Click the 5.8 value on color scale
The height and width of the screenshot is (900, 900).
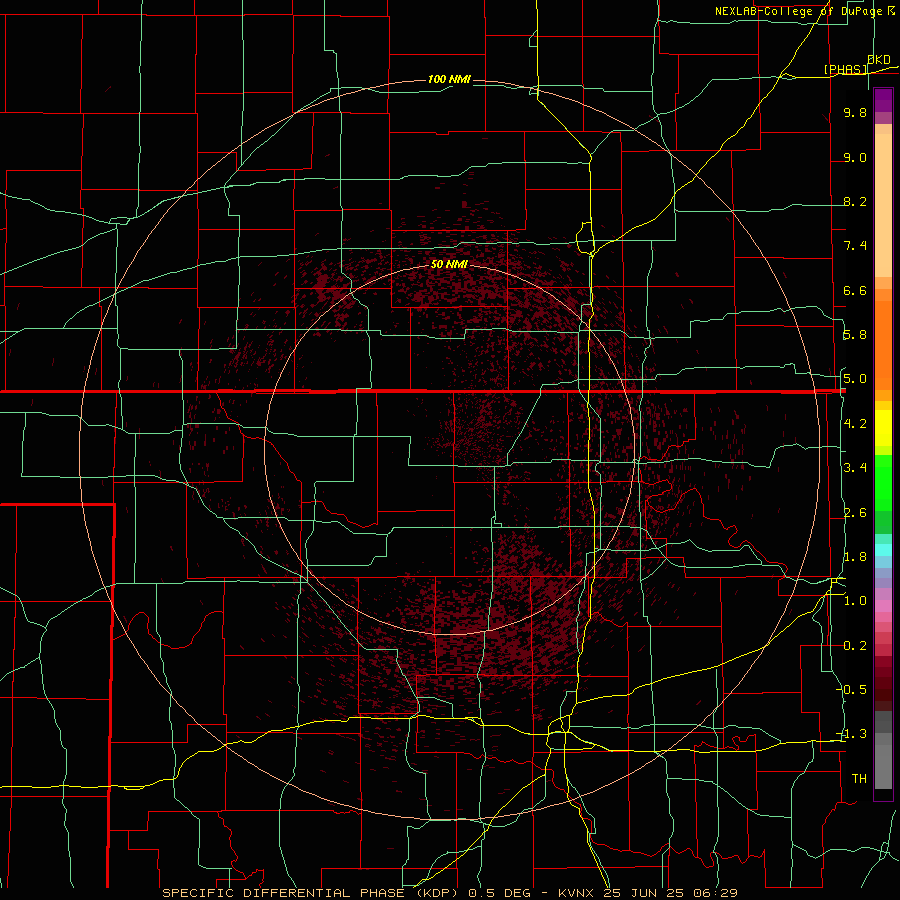point(855,335)
